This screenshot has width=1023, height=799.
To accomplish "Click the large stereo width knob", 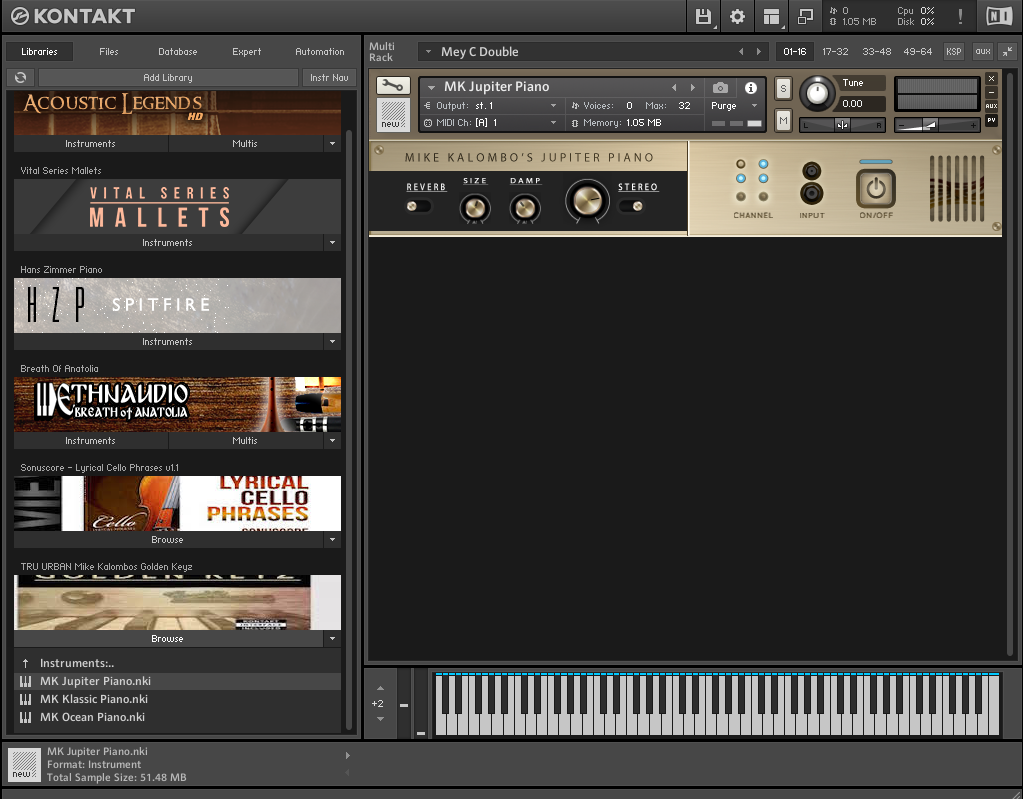I will 587,200.
